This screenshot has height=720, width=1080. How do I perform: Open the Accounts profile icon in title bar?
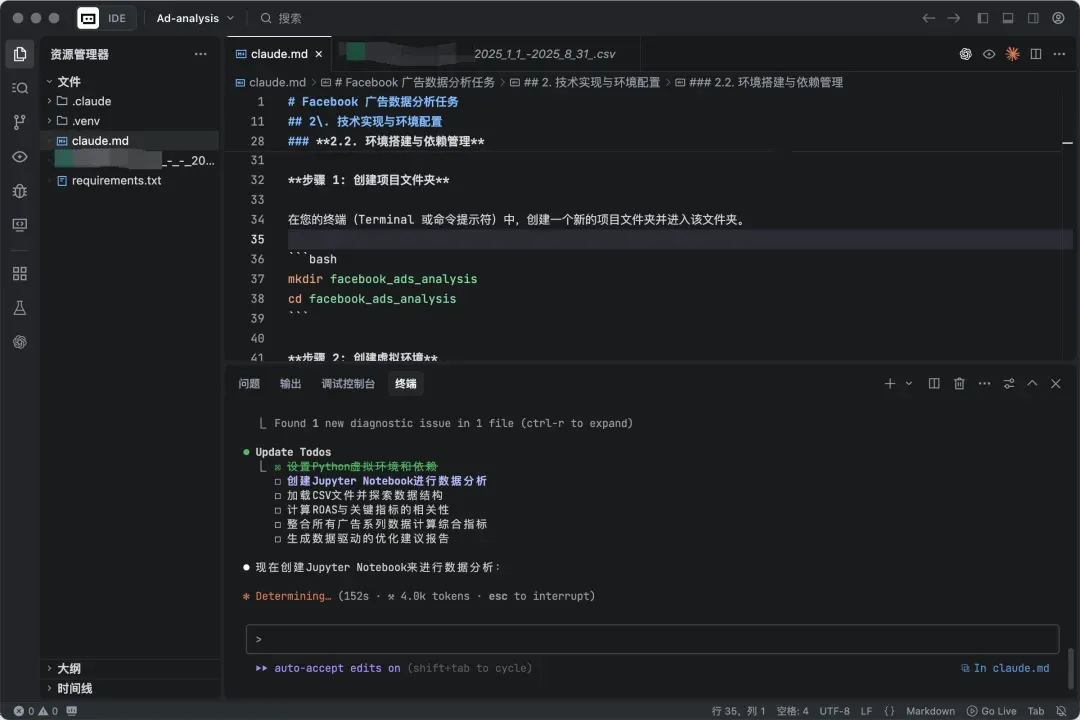click(1058, 18)
